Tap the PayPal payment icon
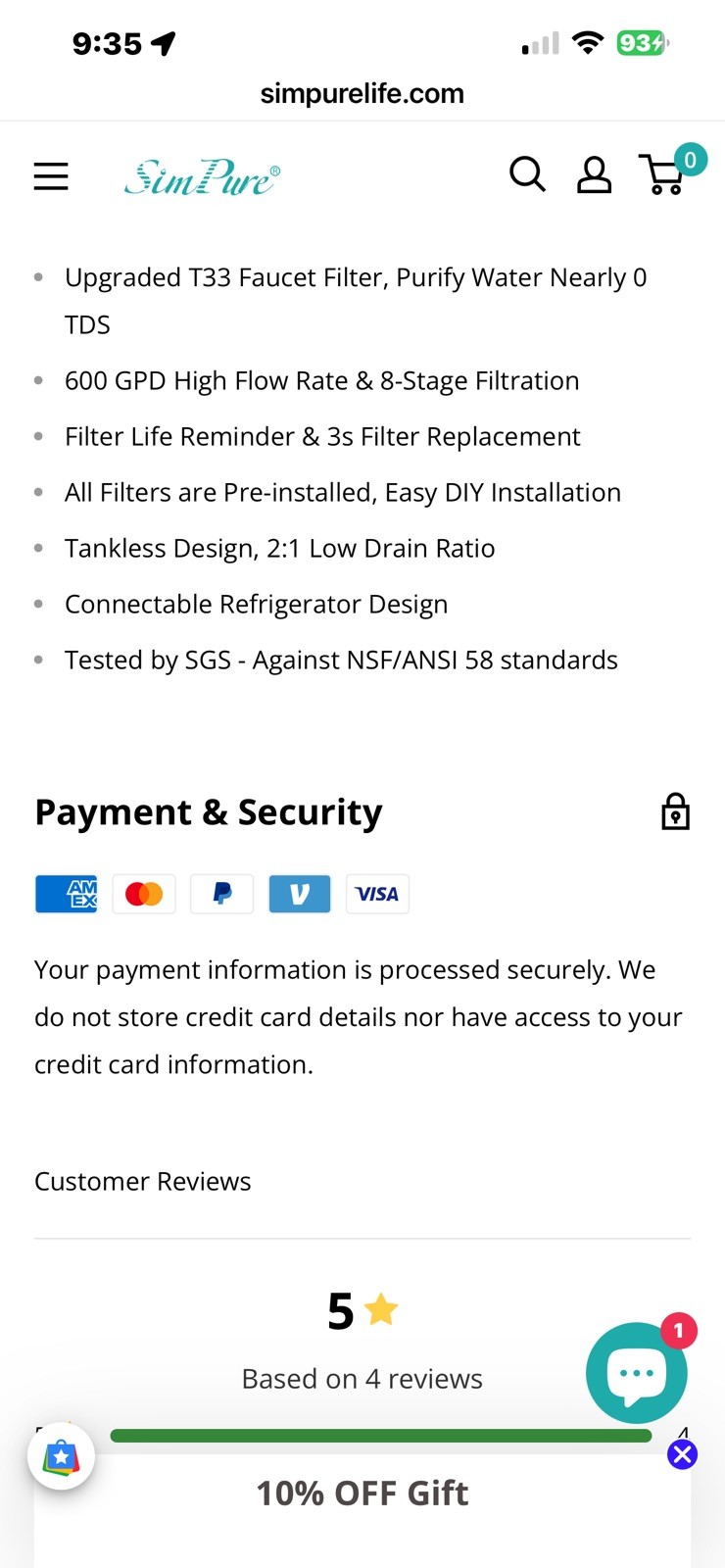This screenshot has width=725, height=1568. (221, 894)
